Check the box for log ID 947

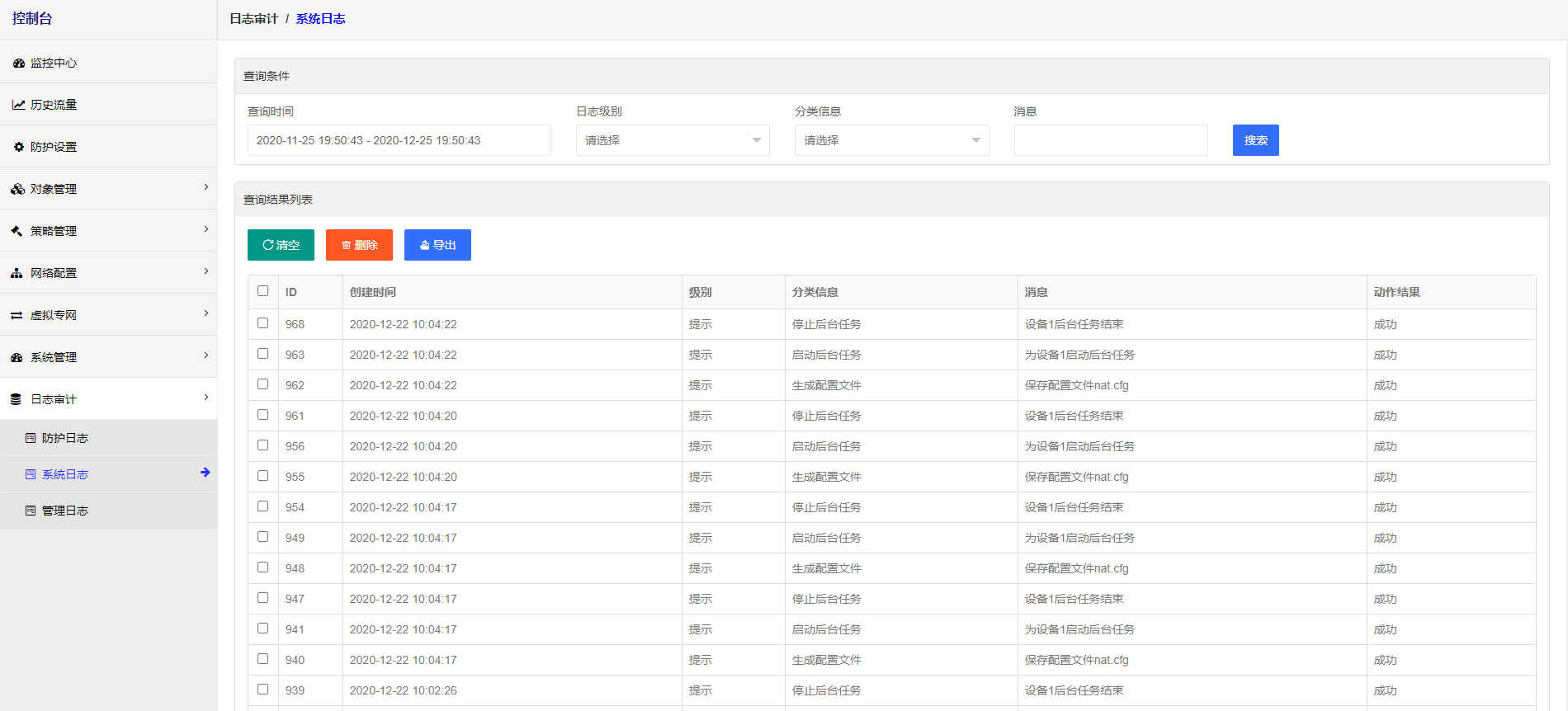click(x=263, y=598)
